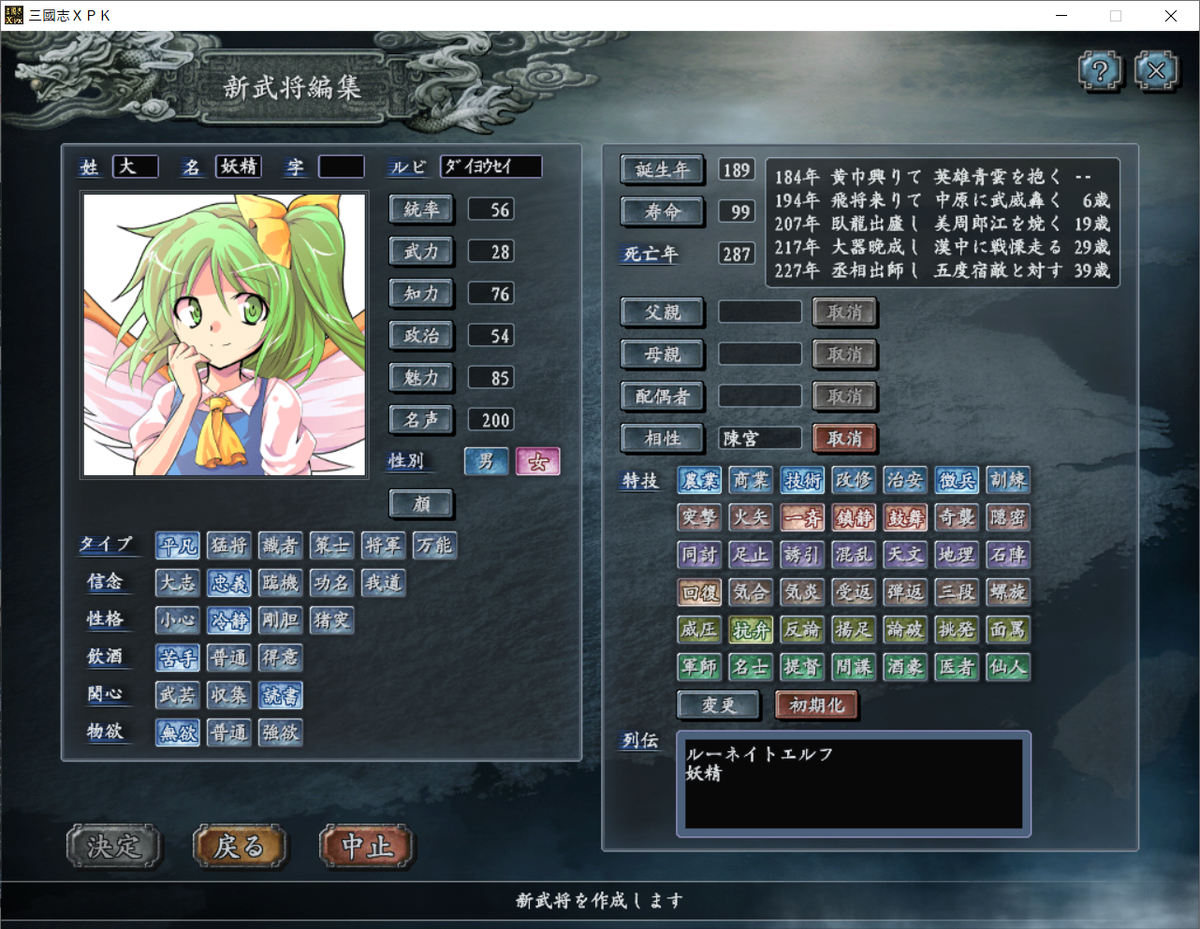Toggle the 酒豪 skill
The image size is (1200, 929).
point(905,667)
